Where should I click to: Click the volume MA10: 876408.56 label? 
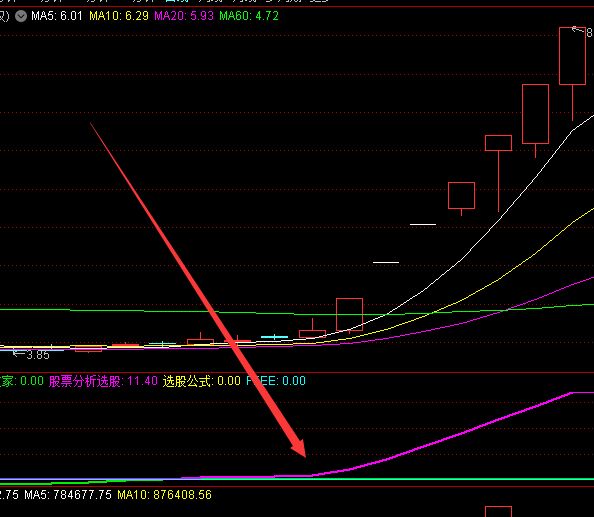[x=164, y=495]
